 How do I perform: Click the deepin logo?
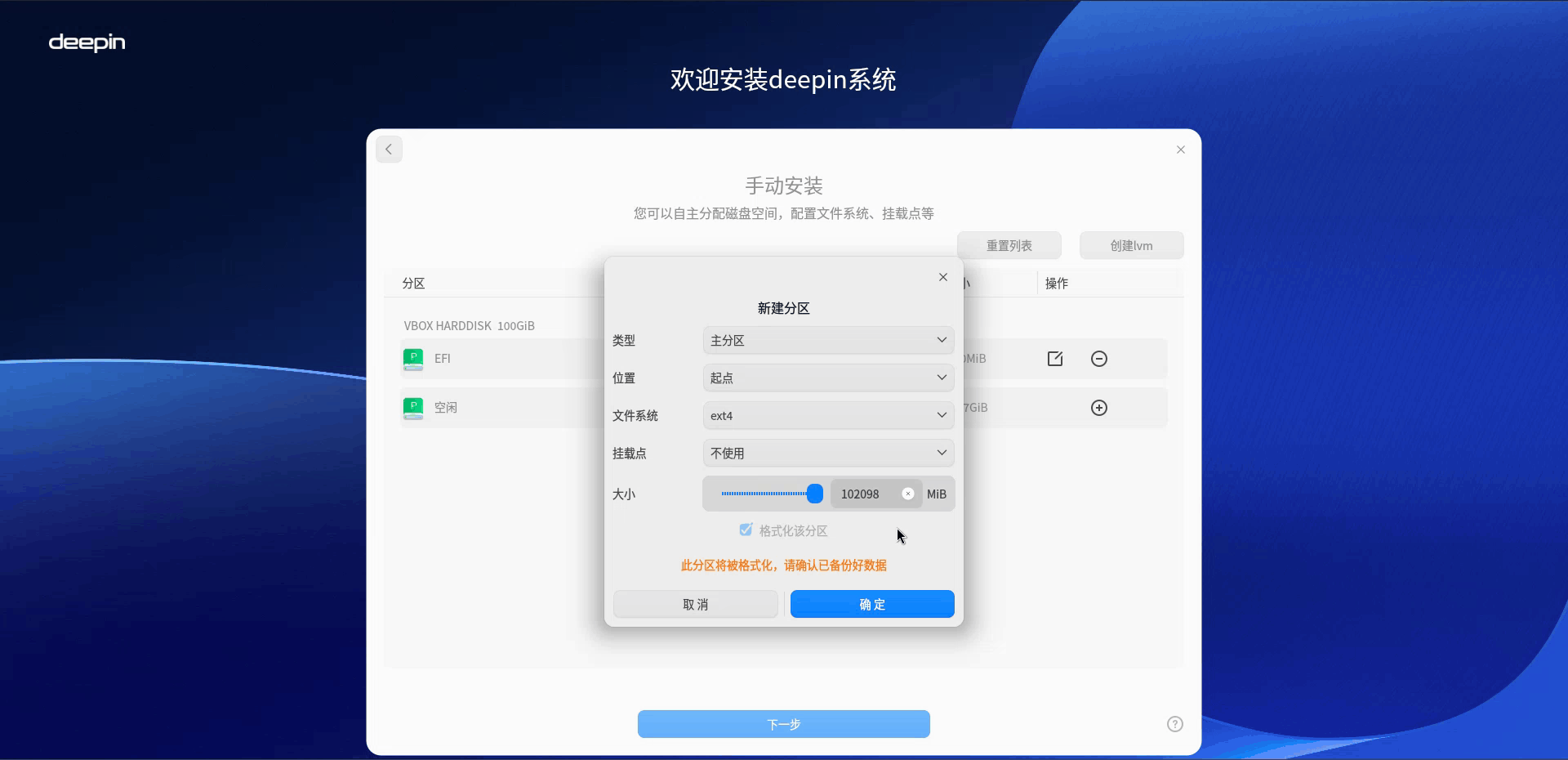point(87,42)
